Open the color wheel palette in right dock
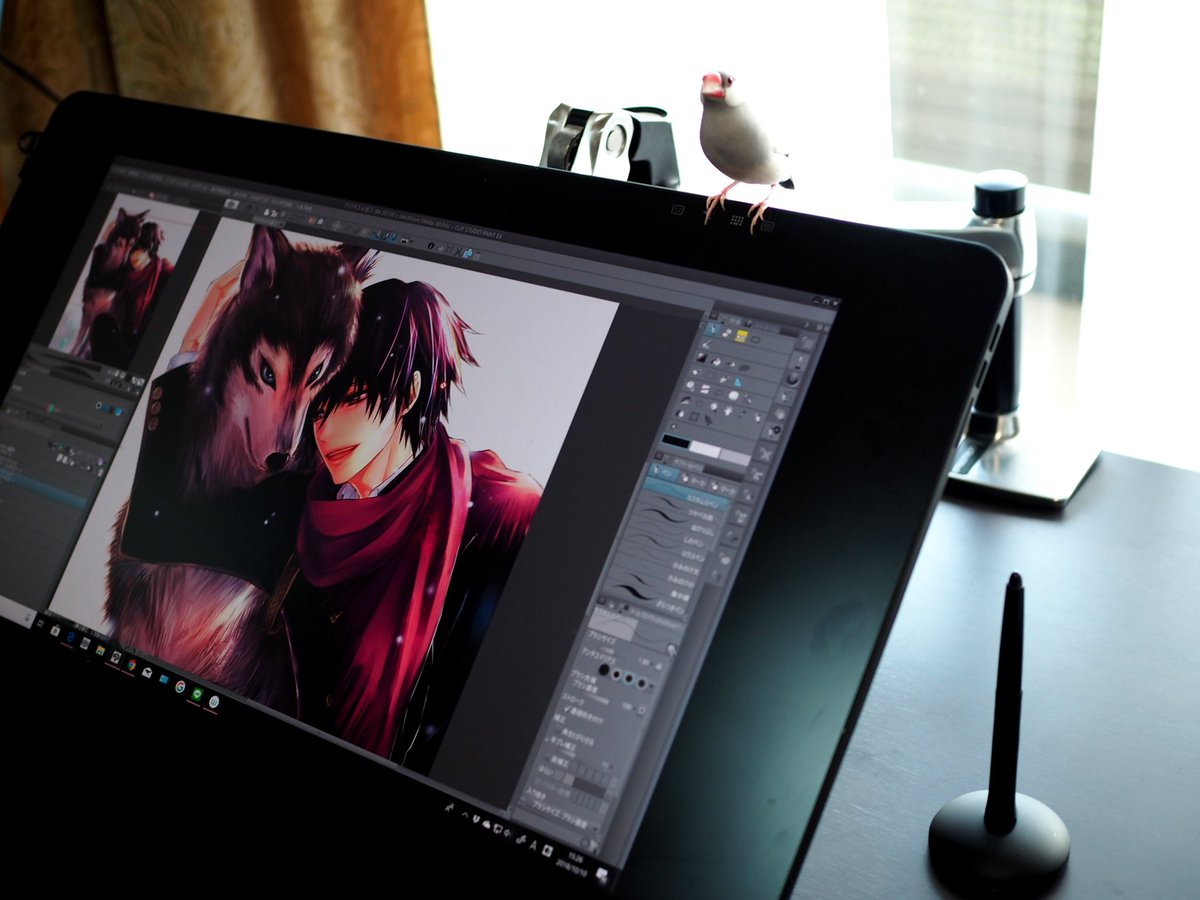1200x900 pixels. [793, 379]
